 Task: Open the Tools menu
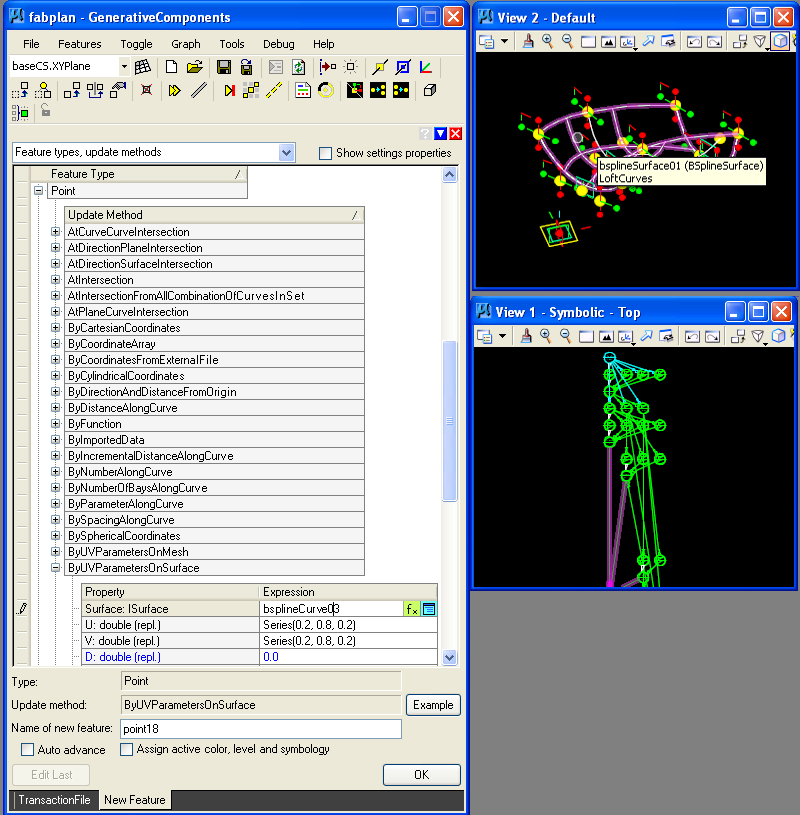click(232, 44)
